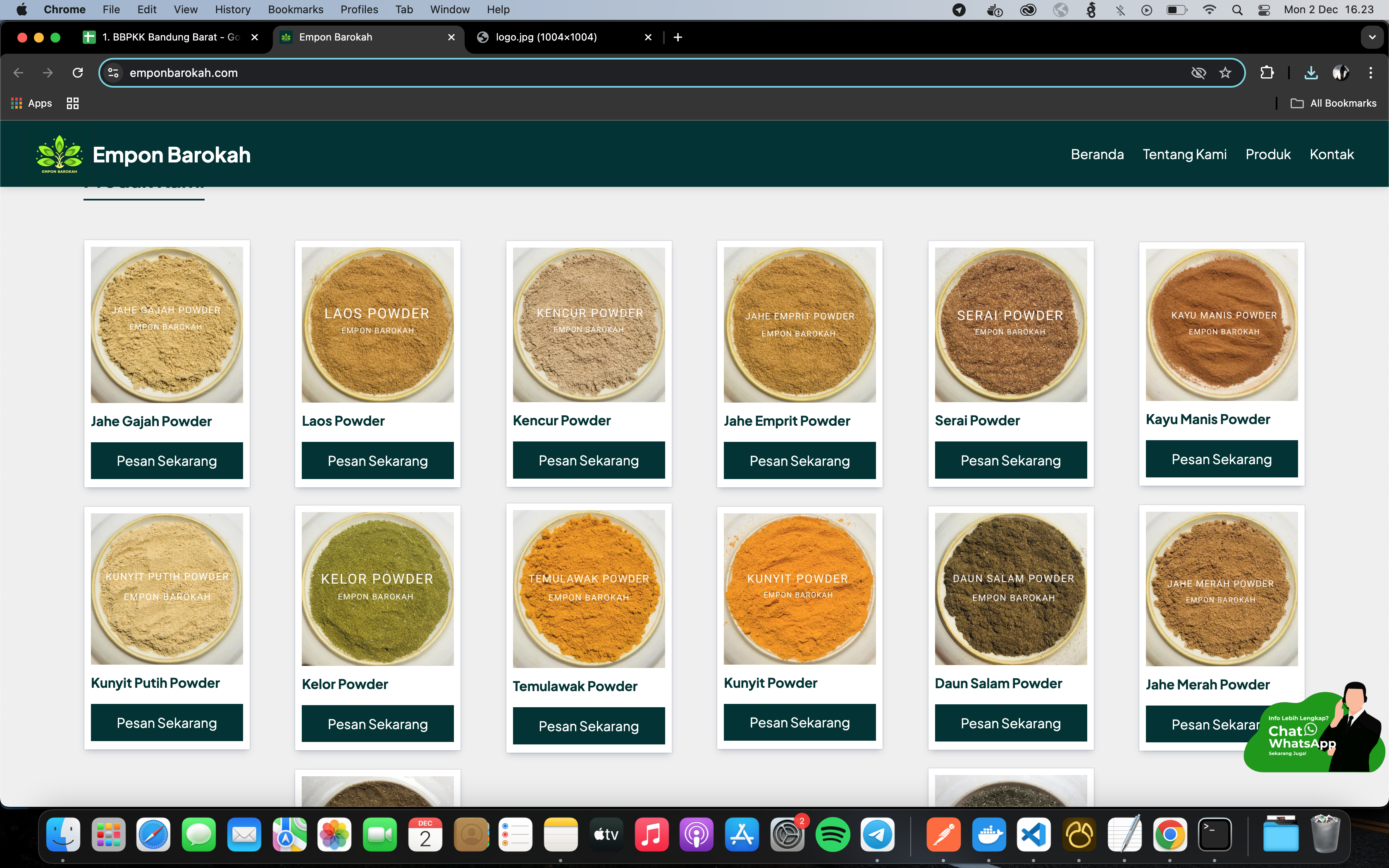Viewport: 1389px width, 868px height.
Task: Open the Chrome three-dot menu
Action: 1371,73
